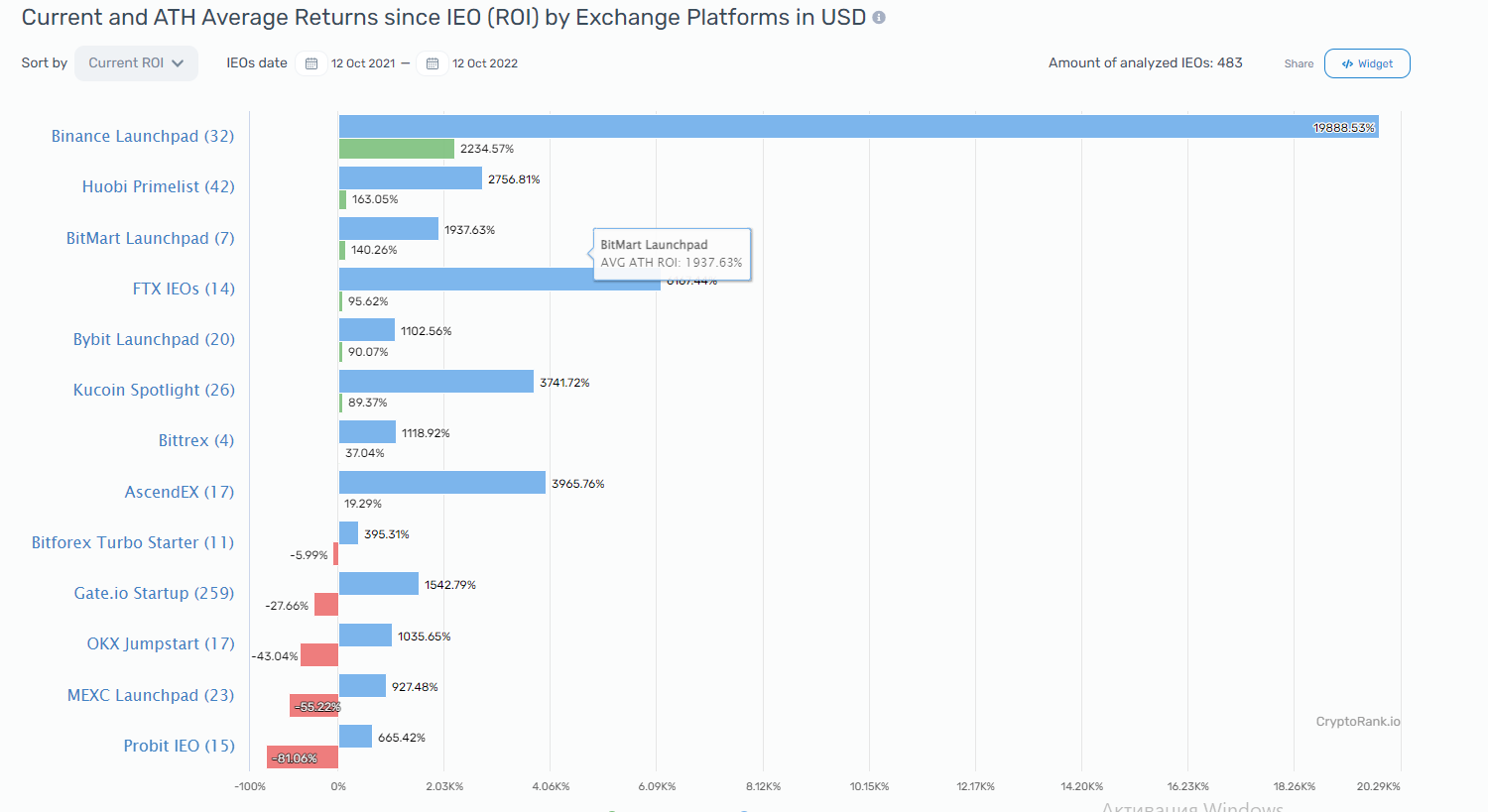This screenshot has width=1488, height=812.
Task: Click Binance Launchpad green 2234.57% bar
Action: (397, 149)
